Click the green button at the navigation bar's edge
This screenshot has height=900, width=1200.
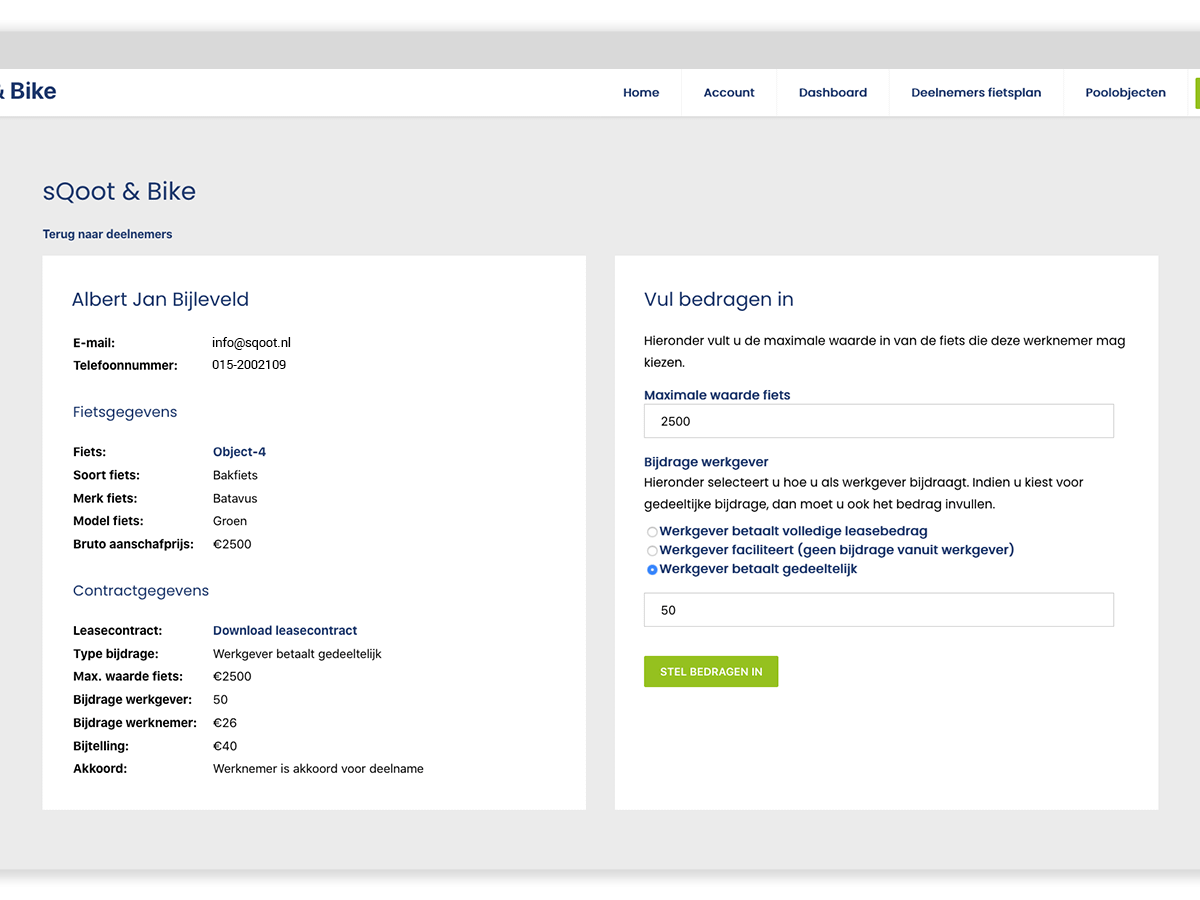coord(1196,93)
